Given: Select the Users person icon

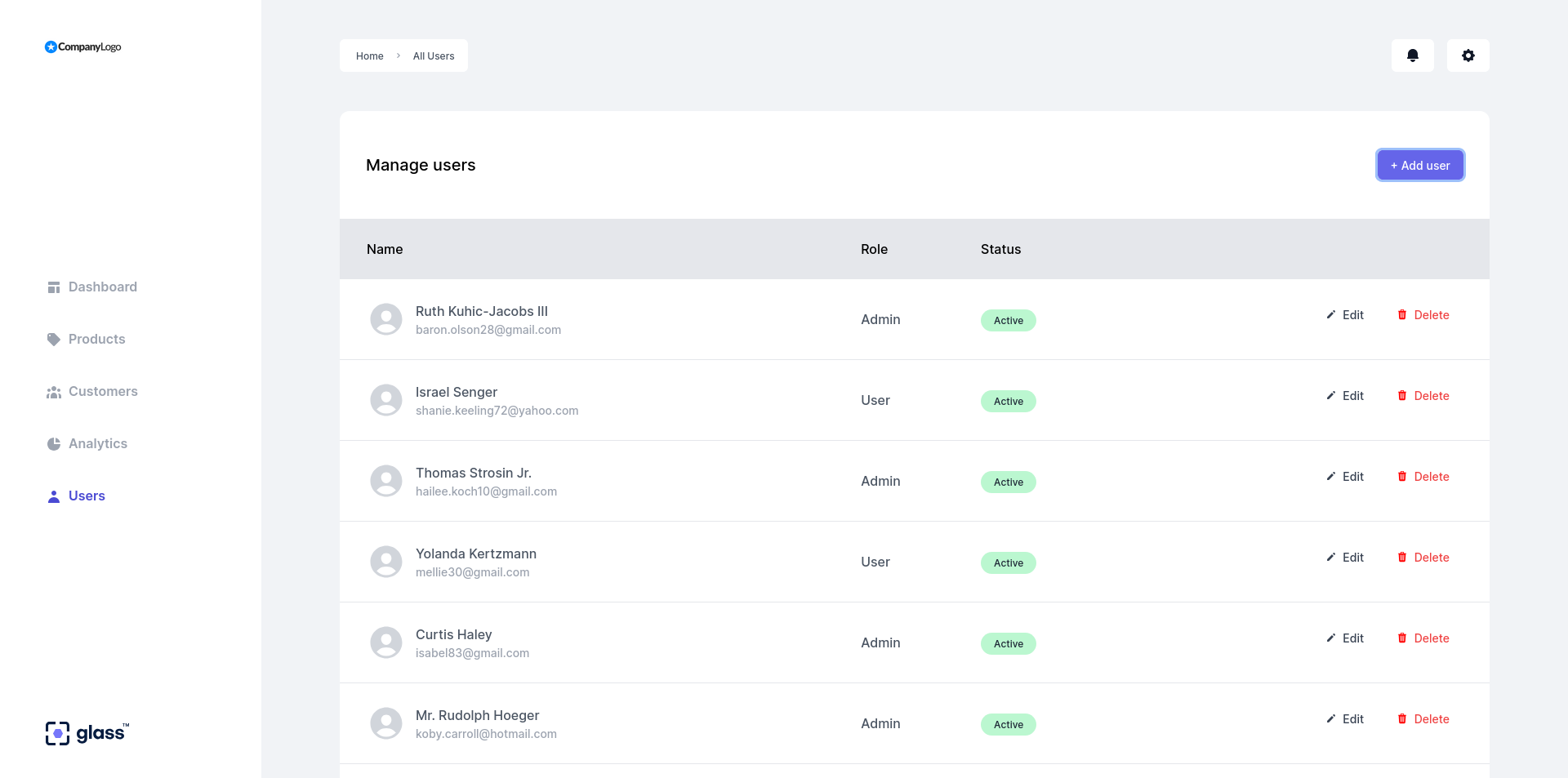Looking at the screenshot, I should (x=54, y=496).
